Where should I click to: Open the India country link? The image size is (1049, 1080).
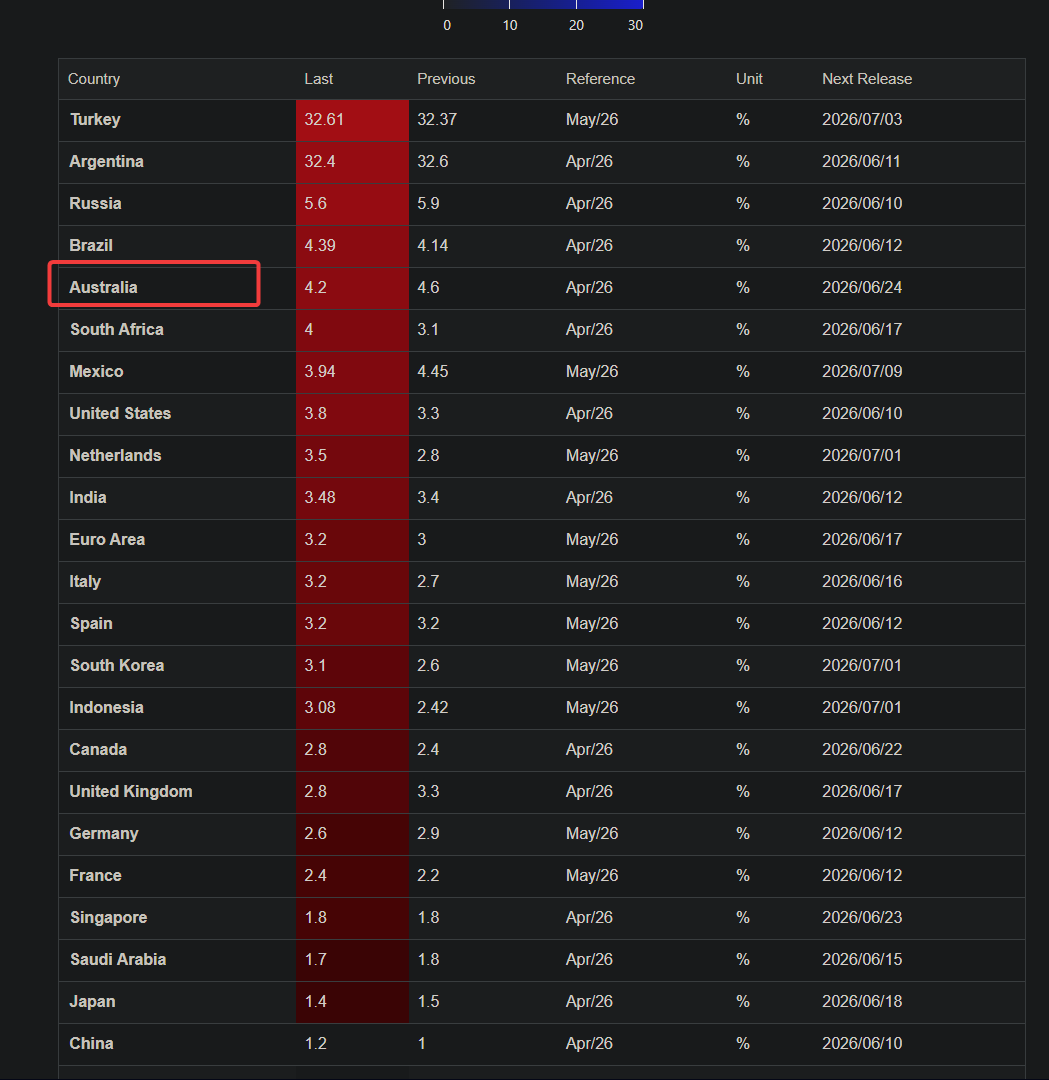click(87, 498)
